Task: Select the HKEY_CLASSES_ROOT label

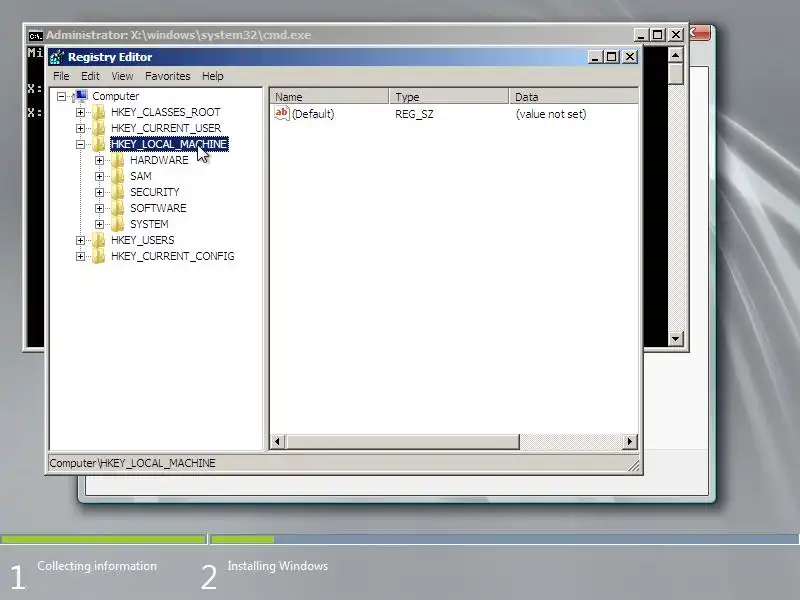Action: pos(165,112)
